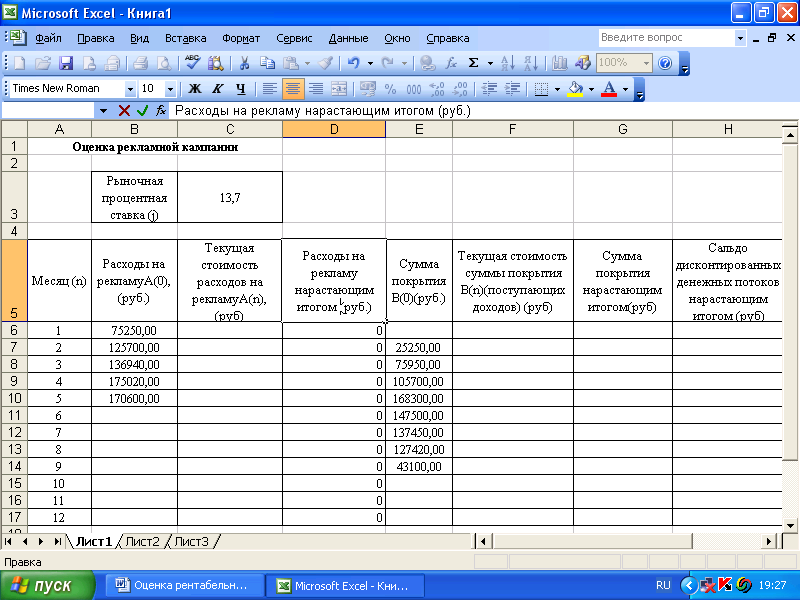Viewport: 800px width, 600px height.
Task: Click the Undo arrow icon
Action: point(354,63)
